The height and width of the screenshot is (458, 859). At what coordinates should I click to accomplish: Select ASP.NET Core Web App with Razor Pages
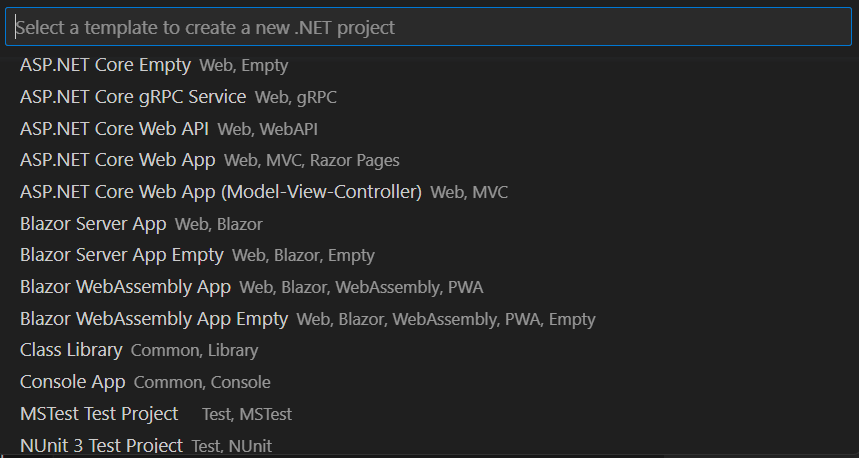[x=117, y=160]
